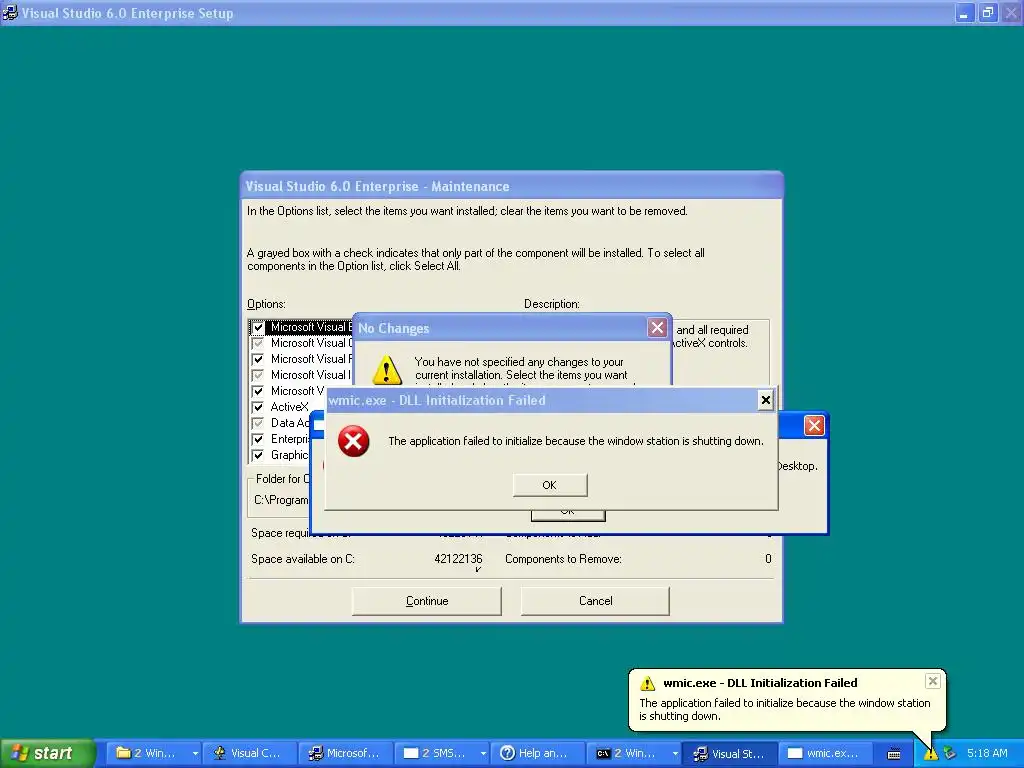Close the No Changes dialog
Image resolution: width=1024 pixels, height=768 pixels.
(657, 328)
